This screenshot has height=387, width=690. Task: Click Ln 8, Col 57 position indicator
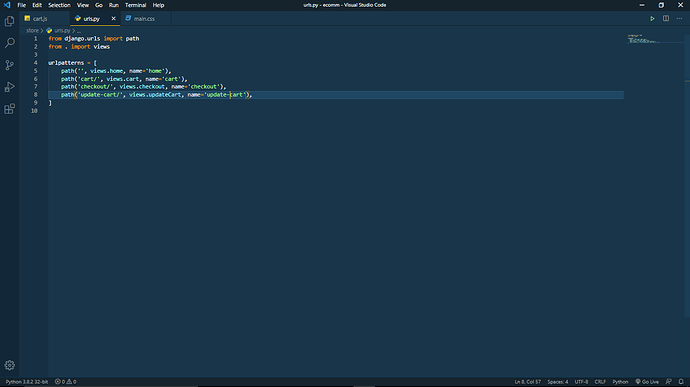pos(528,382)
